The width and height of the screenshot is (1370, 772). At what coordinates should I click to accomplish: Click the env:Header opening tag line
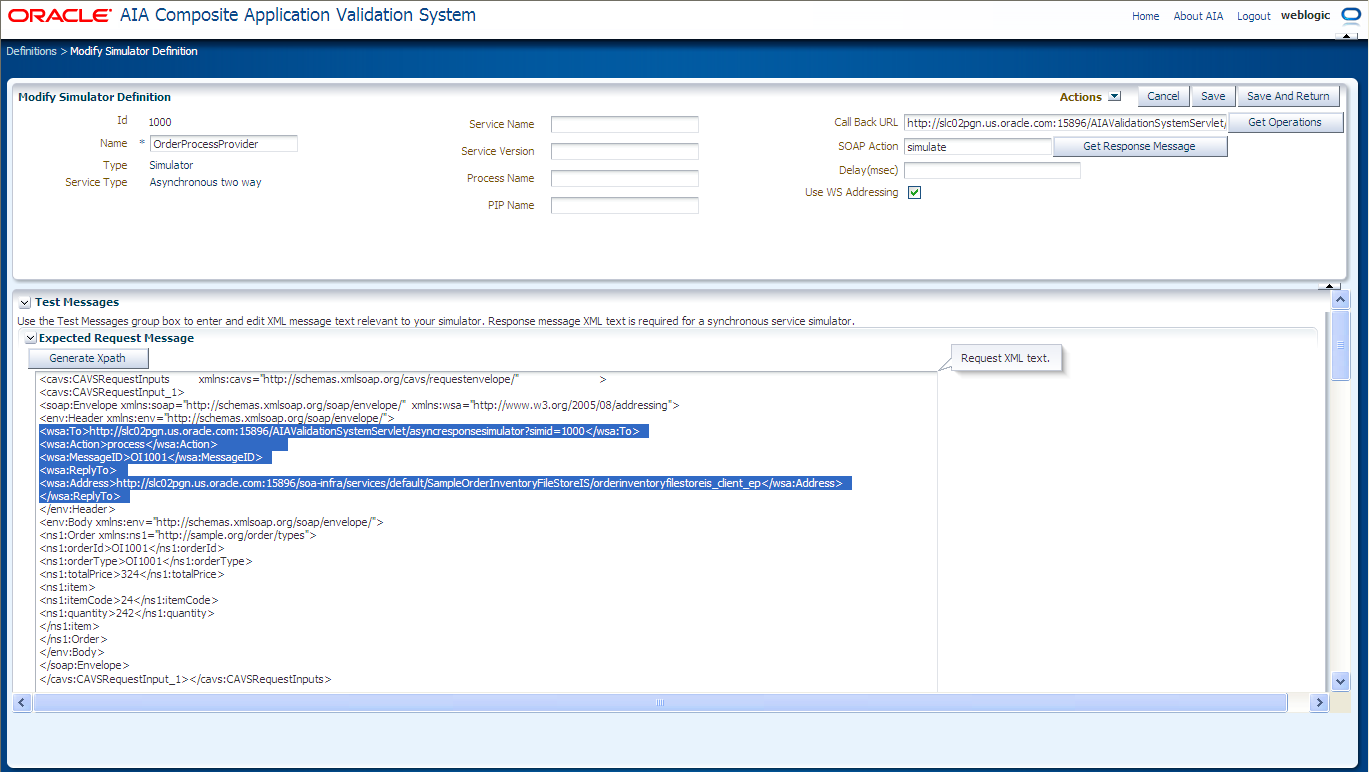point(217,418)
